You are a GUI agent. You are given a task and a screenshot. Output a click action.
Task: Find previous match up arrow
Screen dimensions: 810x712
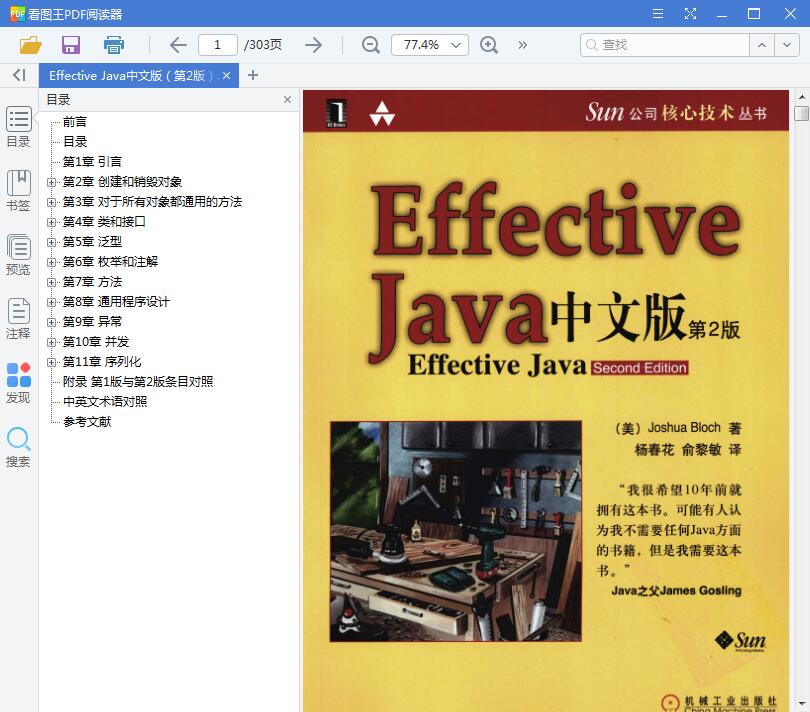[x=761, y=45]
